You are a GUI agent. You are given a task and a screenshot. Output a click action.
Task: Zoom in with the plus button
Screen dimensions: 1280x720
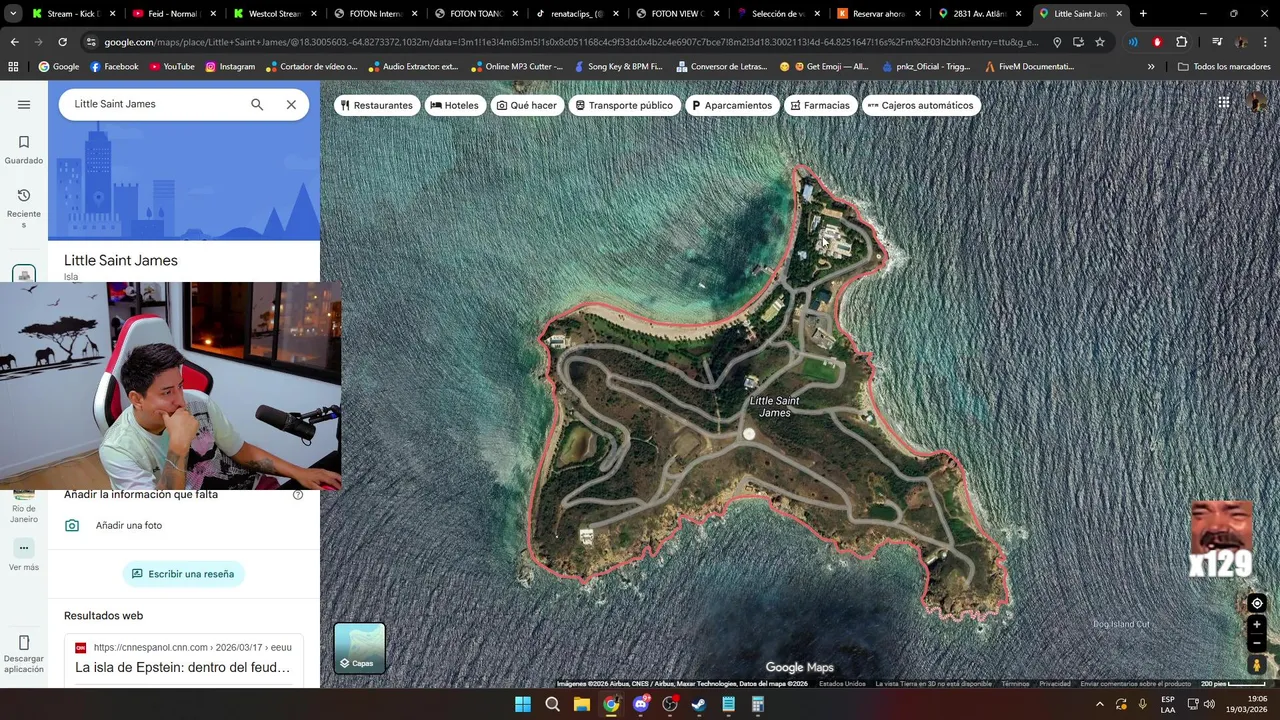[1257, 625]
